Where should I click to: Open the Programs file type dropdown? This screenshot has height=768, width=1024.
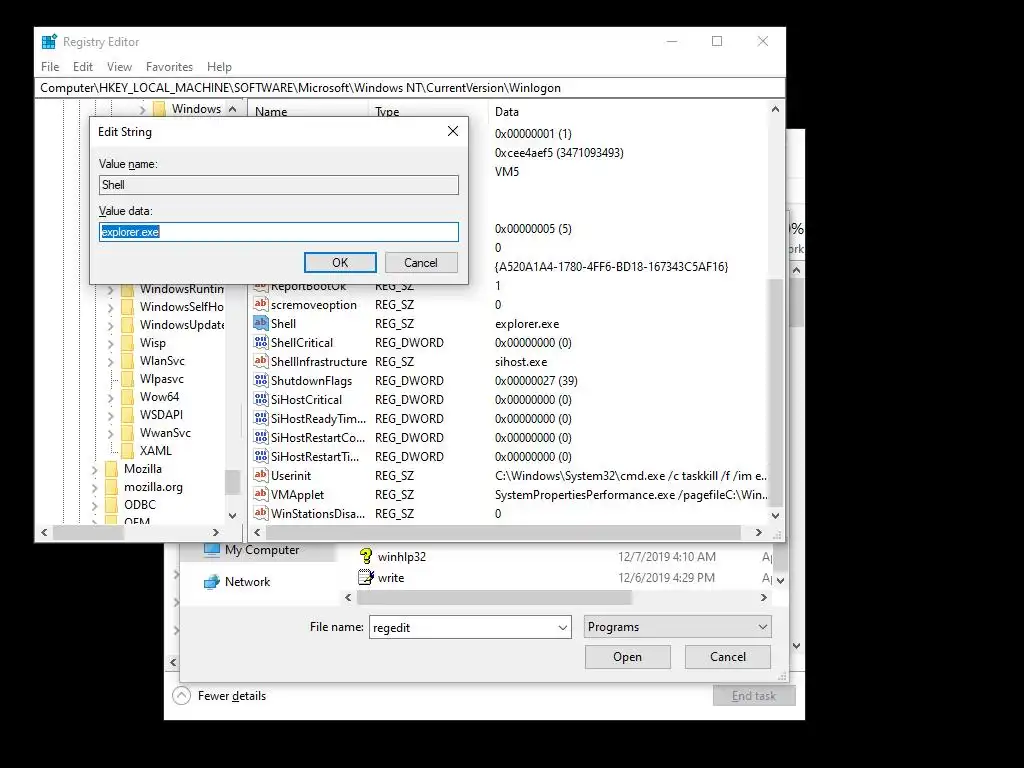click(x=762, y=627)
